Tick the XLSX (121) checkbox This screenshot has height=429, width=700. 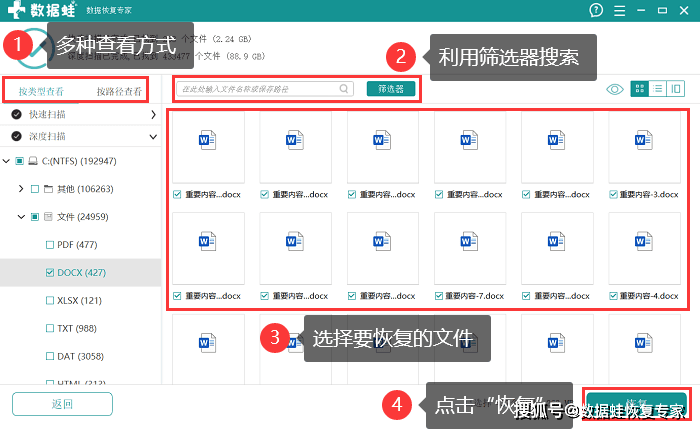(x=50, y=300)
